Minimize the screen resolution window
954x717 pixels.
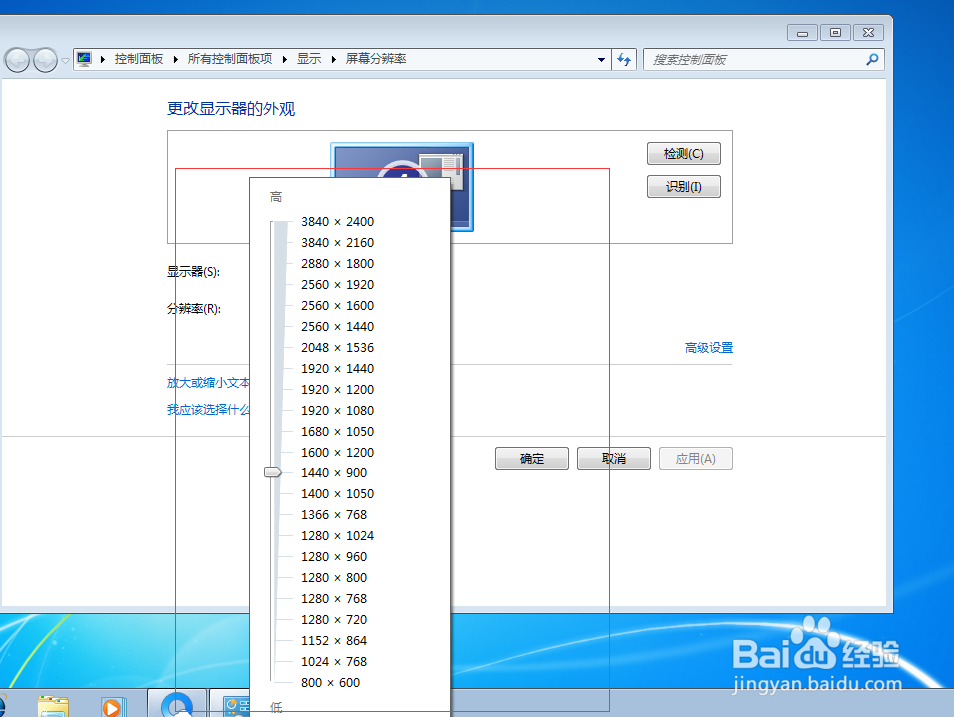pos(803,33)
